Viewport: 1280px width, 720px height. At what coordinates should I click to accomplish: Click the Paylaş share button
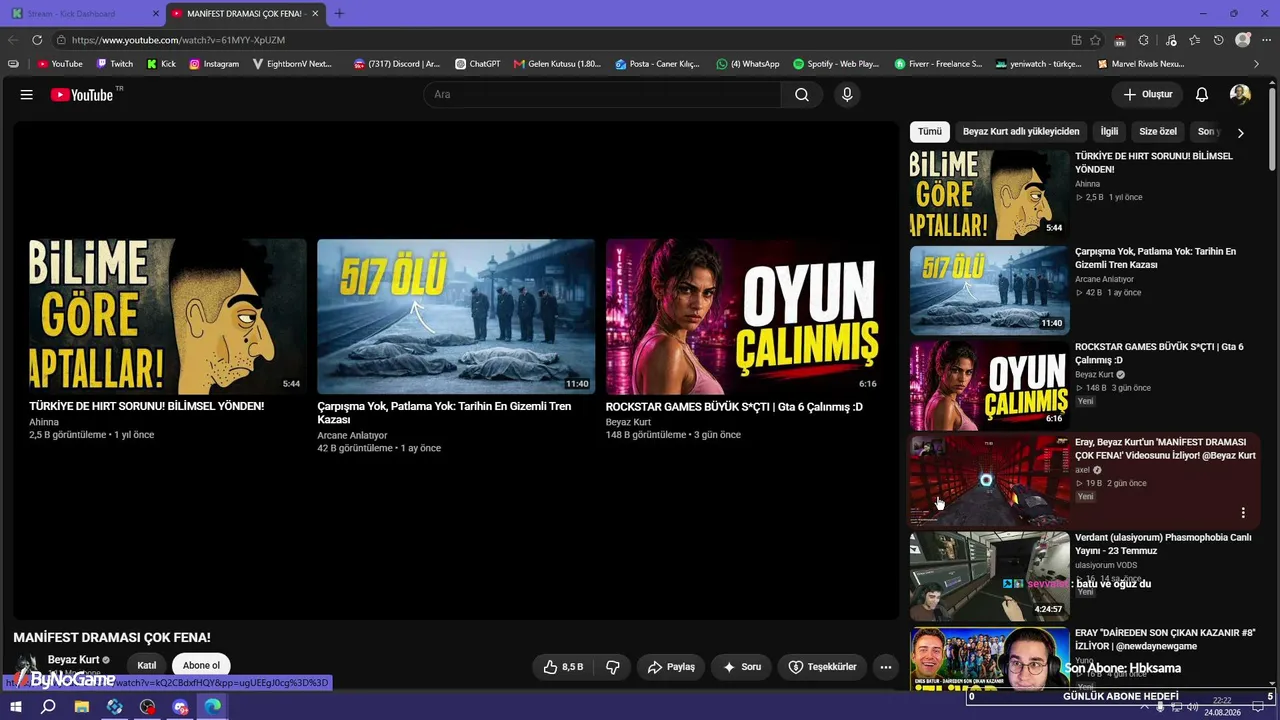click(x=671, y=667)
